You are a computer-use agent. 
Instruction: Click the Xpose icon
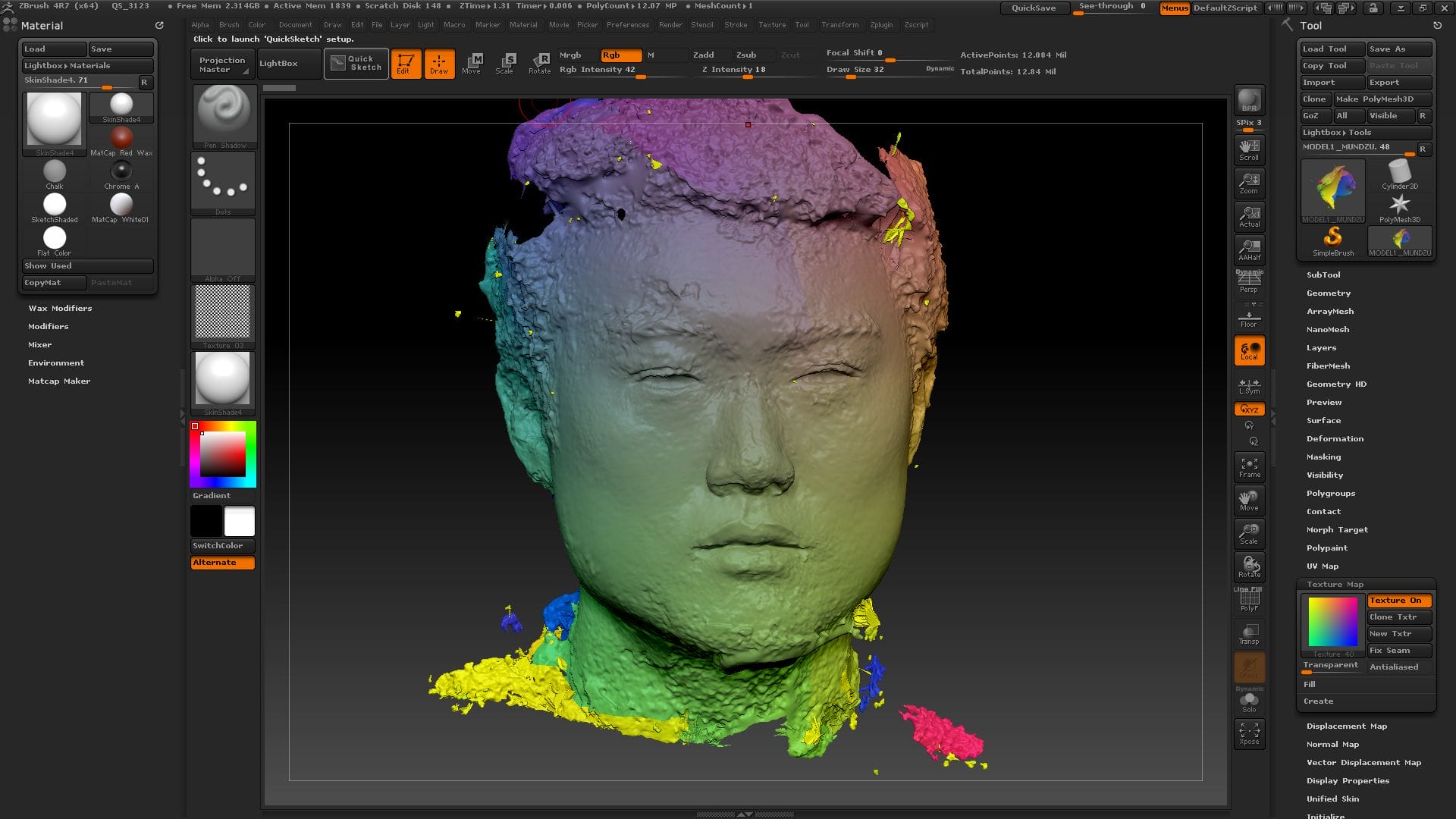[1249, 733]
